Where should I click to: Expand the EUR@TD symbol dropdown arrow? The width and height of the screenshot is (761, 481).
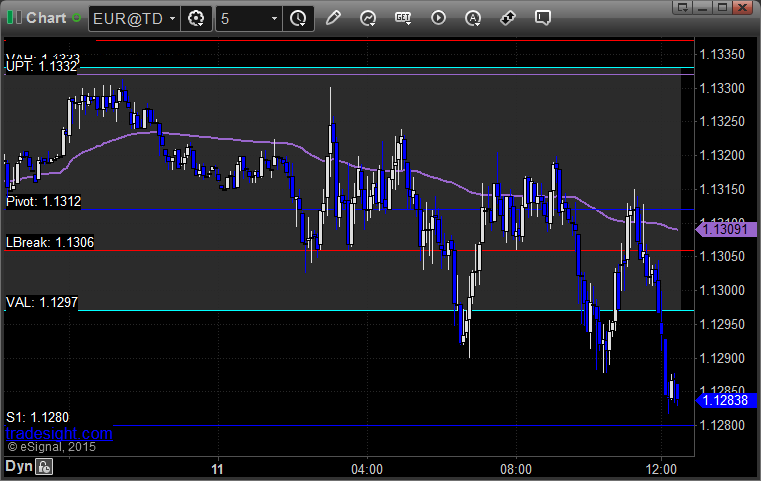click(172, 19)
